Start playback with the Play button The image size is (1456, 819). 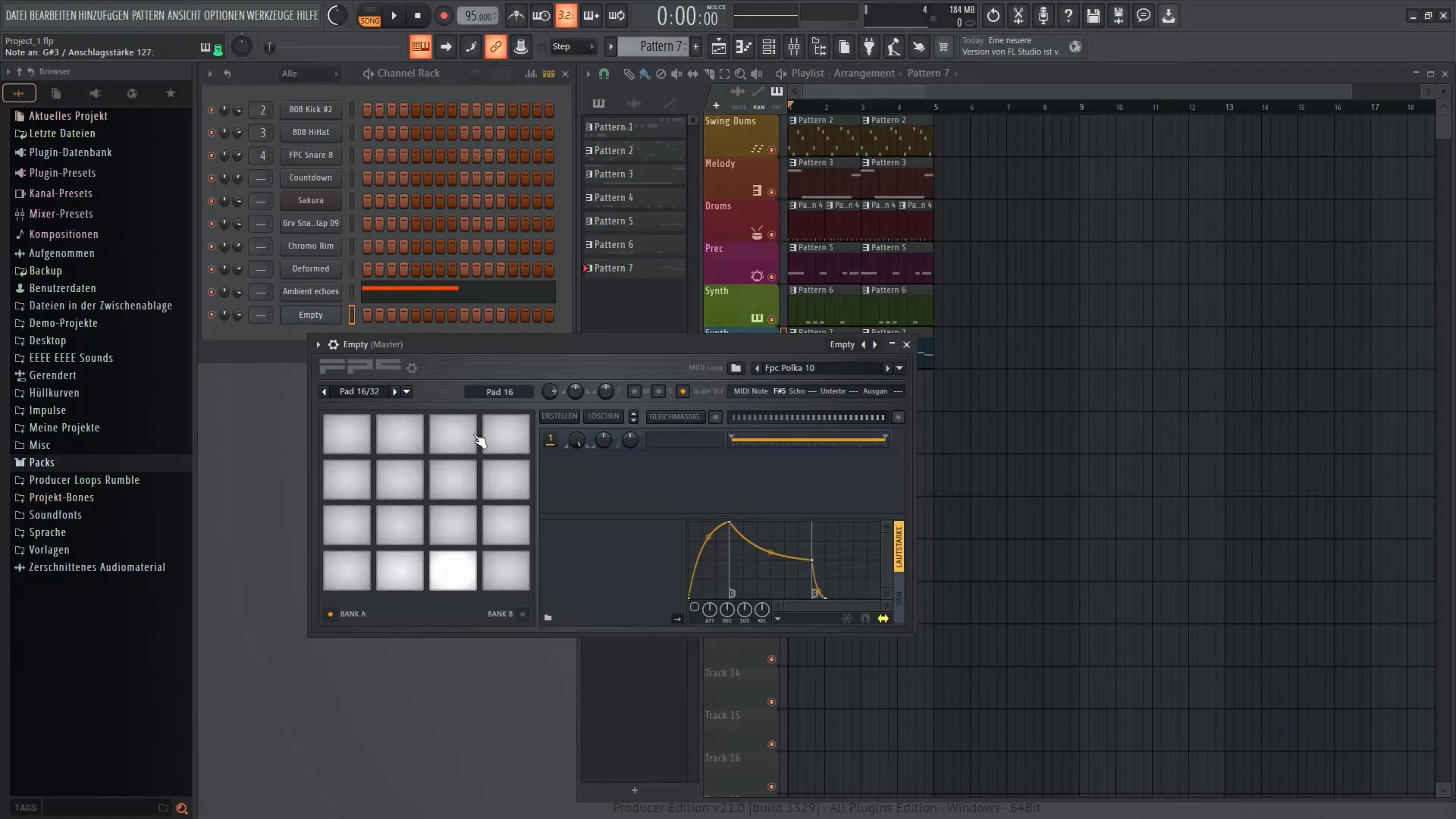point(394,15)
